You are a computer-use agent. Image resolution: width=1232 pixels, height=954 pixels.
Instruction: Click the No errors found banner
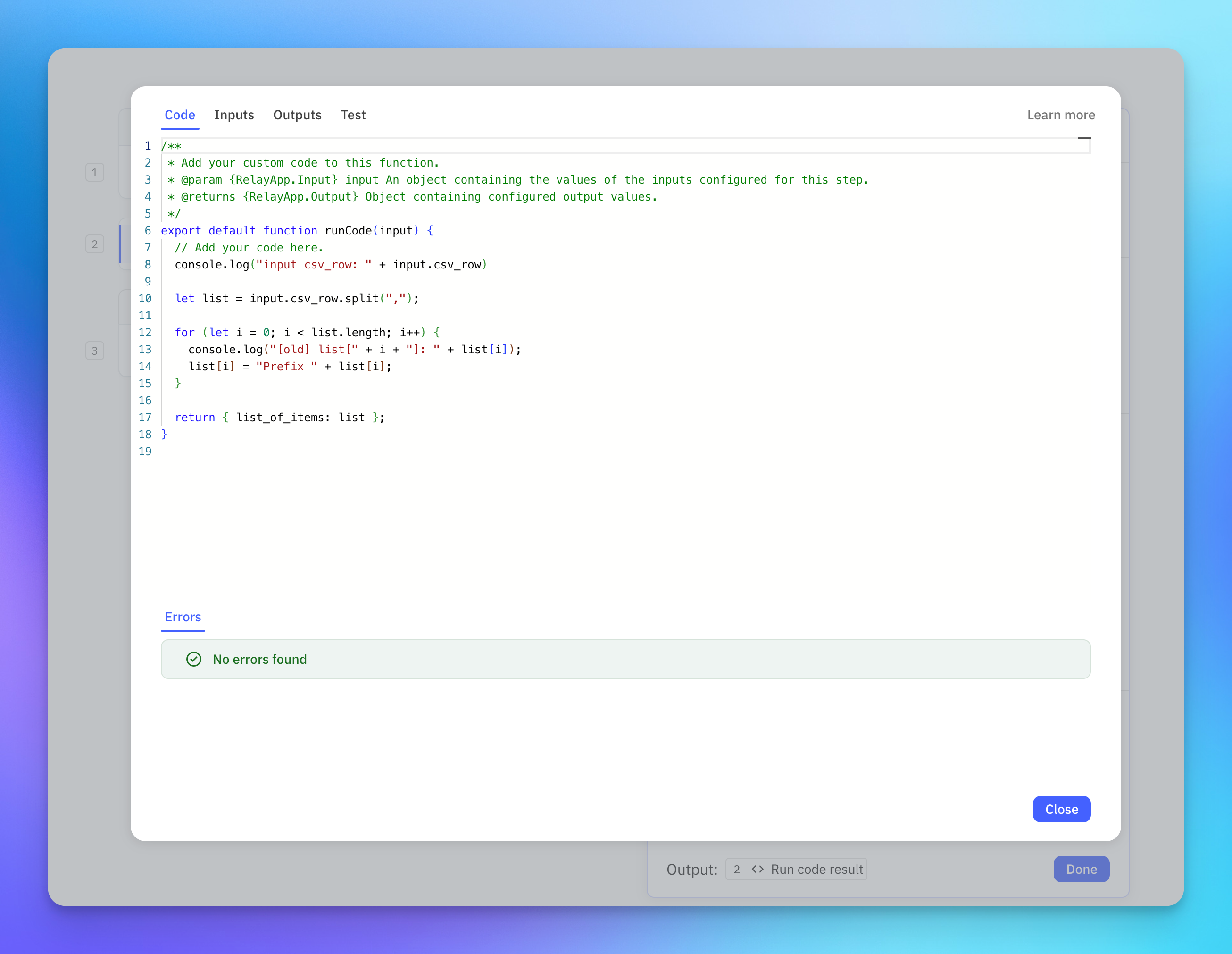coord(625,659)
